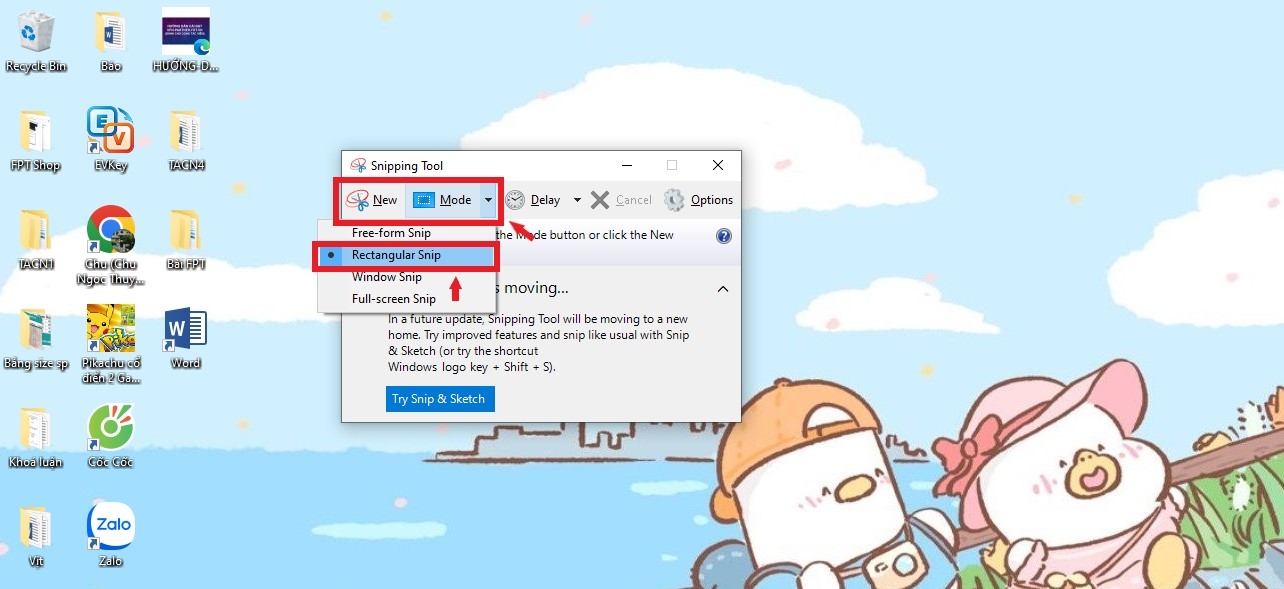This screenshot has height=589, width=1284.
Task: Collapse the 'moving' notice with the chevron
Action: 722,289
